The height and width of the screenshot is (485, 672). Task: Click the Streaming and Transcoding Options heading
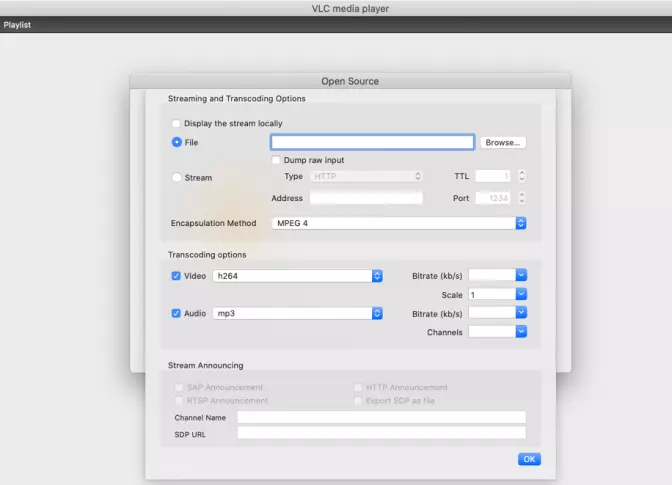tap(237, 99)
